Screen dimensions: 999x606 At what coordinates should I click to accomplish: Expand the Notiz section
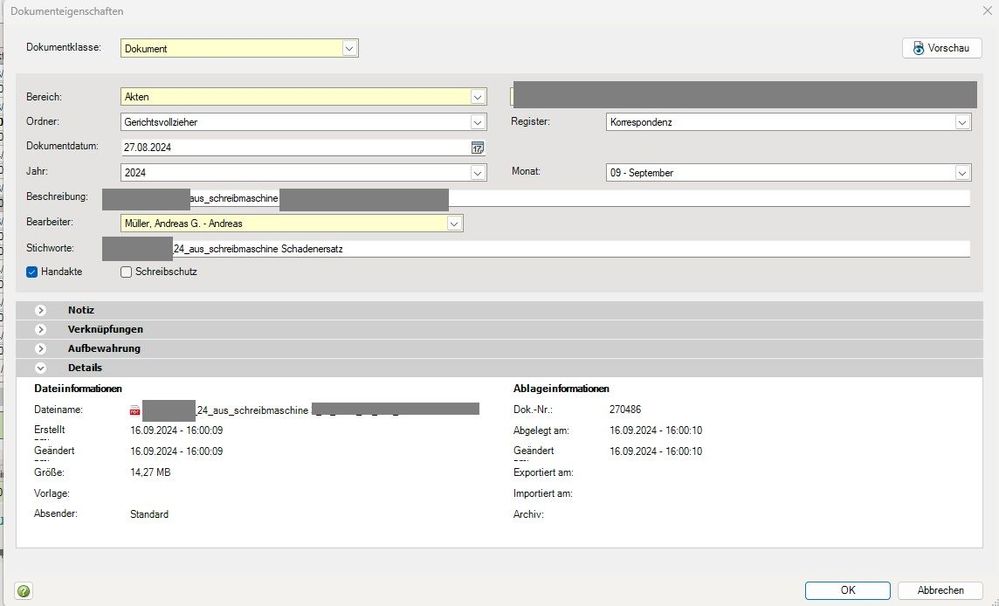coord(41,310)
